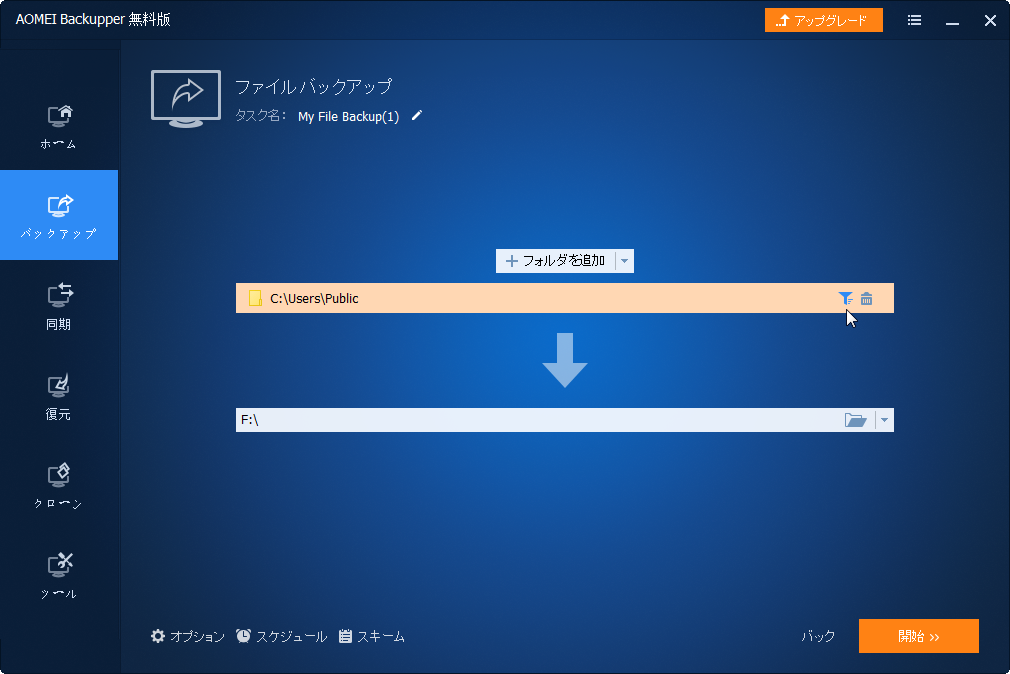Open the hamburger menu icon in title bar
This screenshot has height=674, width=1010.
click(x=914, y=20)
